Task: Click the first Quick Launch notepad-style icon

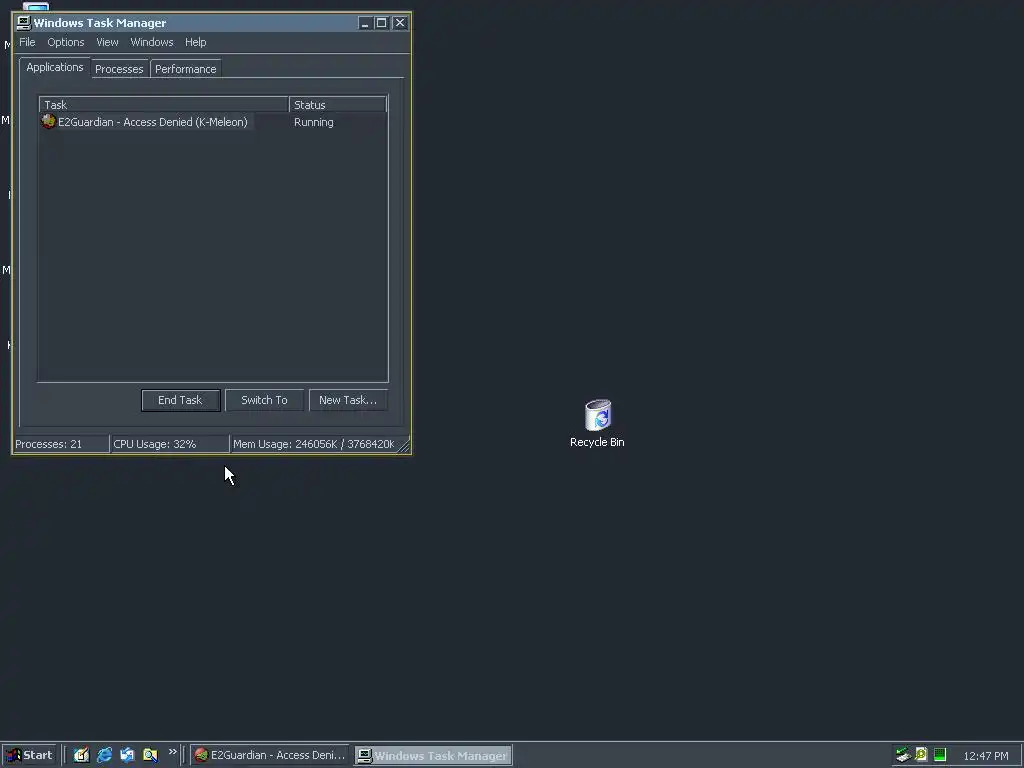Action: click(x=81, y=755)
